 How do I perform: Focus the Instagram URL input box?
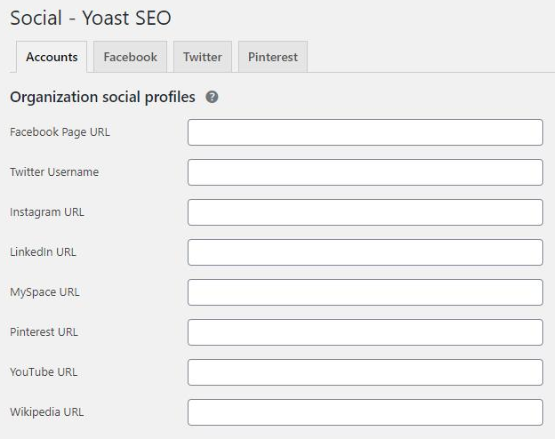(x=365, y=212)
